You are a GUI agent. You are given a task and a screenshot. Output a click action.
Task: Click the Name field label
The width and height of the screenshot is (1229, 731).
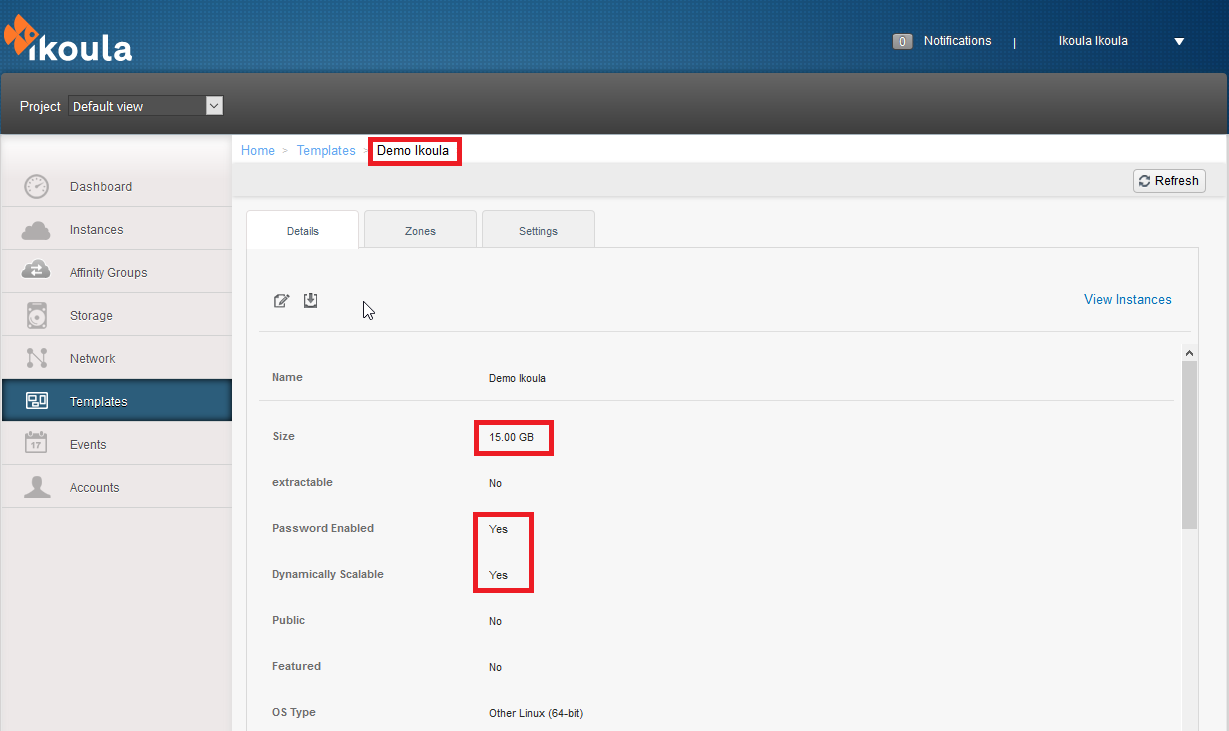287,378
